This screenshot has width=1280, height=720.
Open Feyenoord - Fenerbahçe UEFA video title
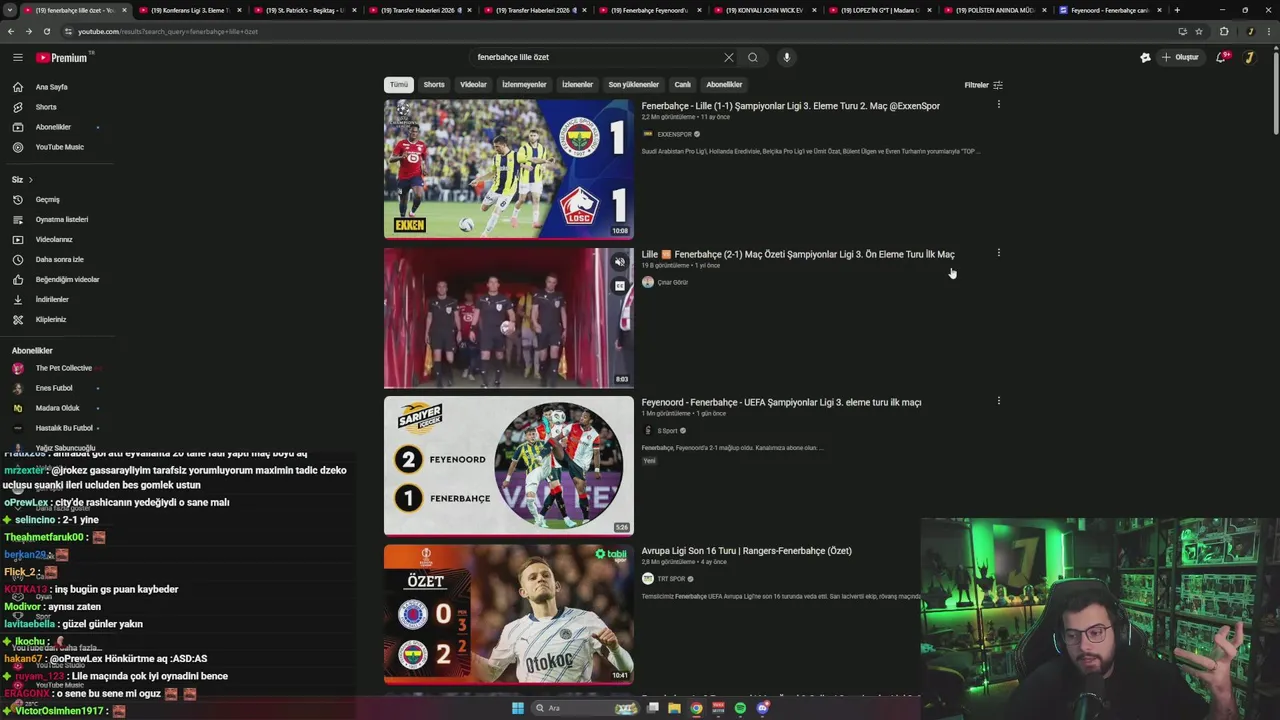[x=781, y=402]
